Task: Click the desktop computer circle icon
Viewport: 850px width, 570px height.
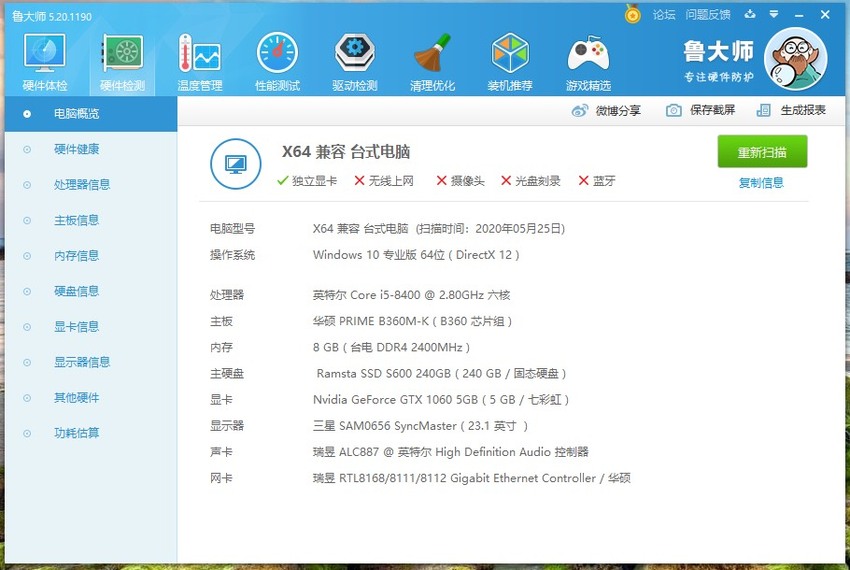Action: click(235, 164)
